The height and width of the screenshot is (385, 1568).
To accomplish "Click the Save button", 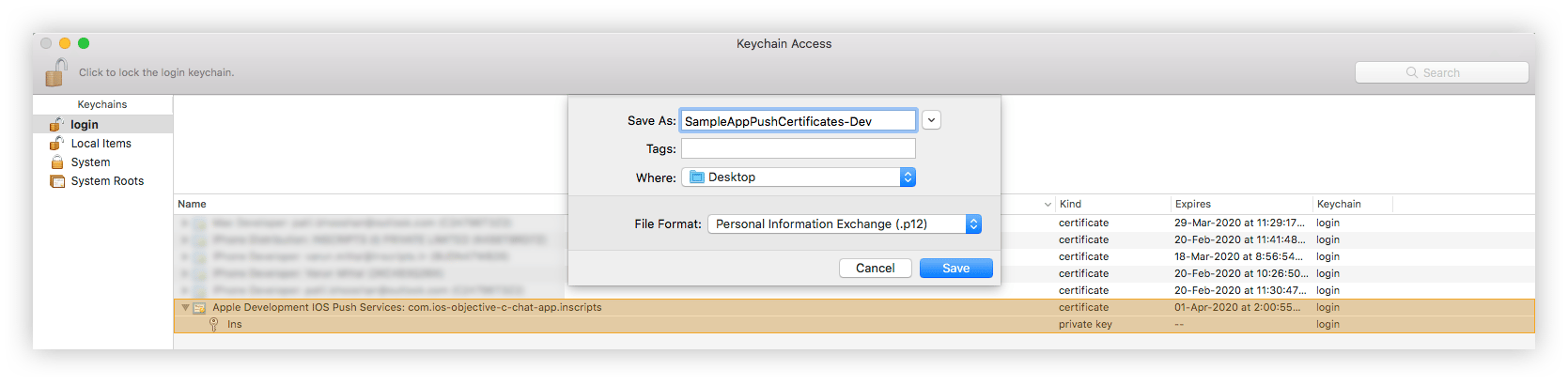I will click(955, 268).
